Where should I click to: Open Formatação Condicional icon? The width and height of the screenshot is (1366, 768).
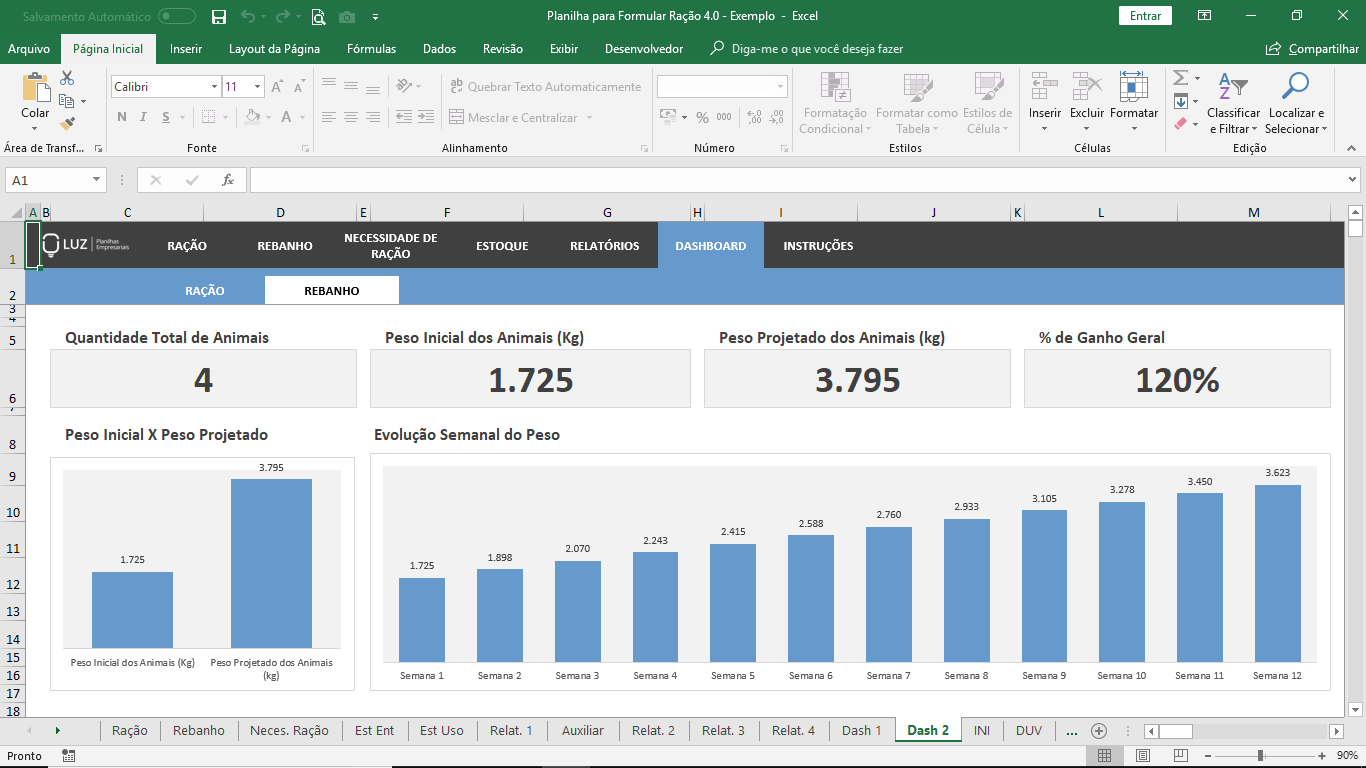pyautogui.click(x=835, y=86)
